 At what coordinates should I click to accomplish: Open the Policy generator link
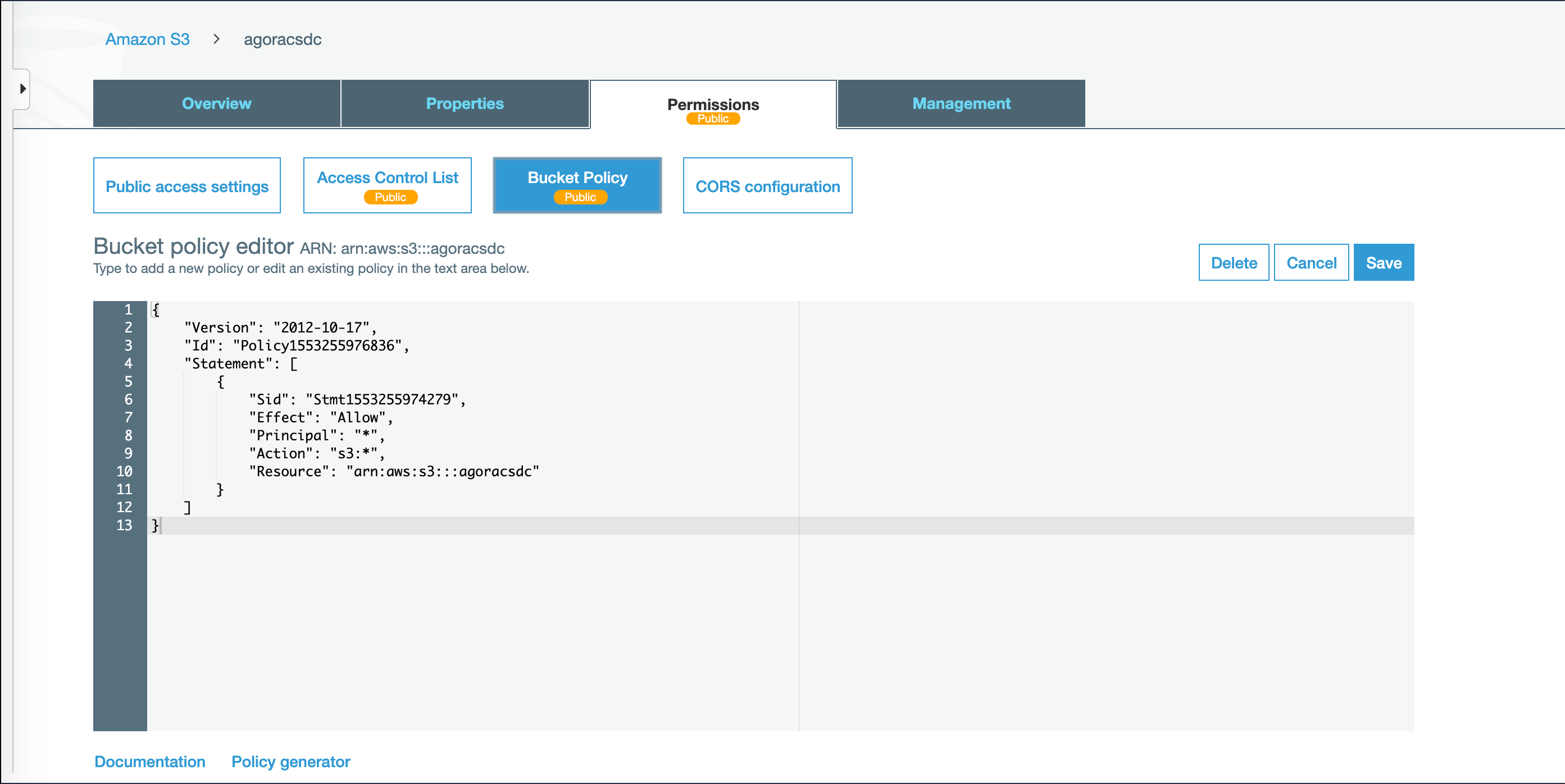290,762
